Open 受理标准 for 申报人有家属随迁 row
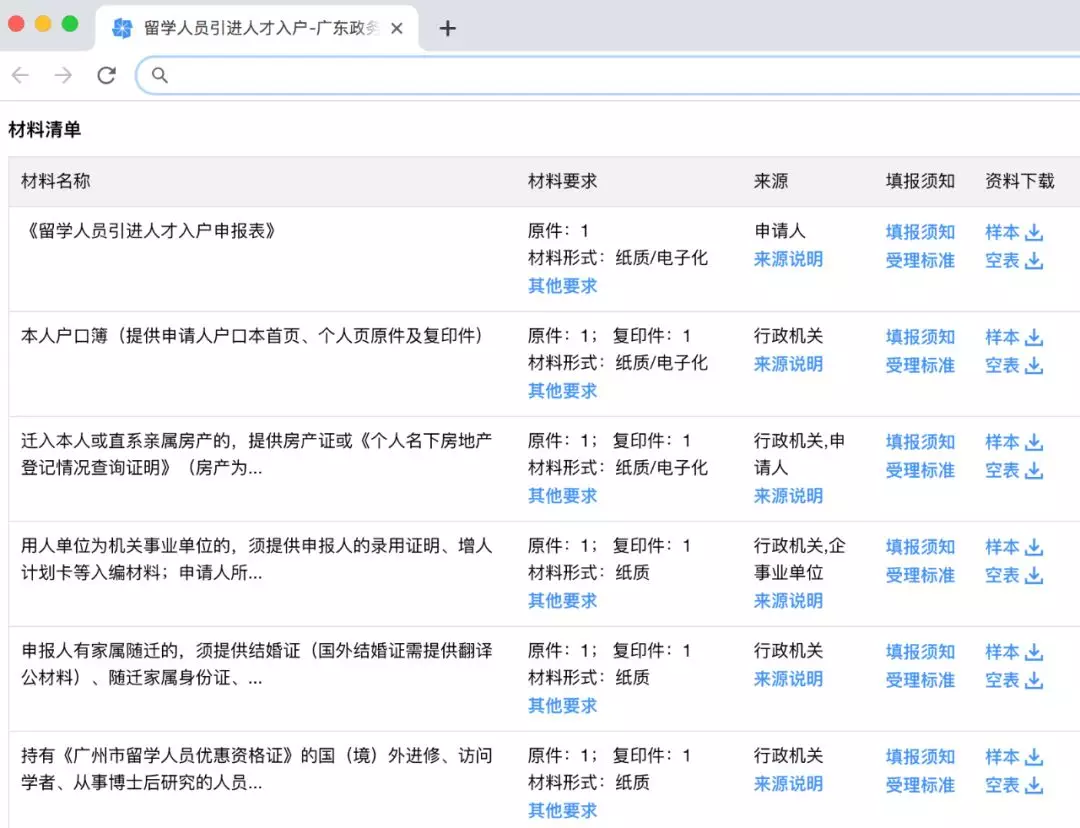The width and height of the screenshot is (1080, 828). pyautogui.click(x=920, y=680)
